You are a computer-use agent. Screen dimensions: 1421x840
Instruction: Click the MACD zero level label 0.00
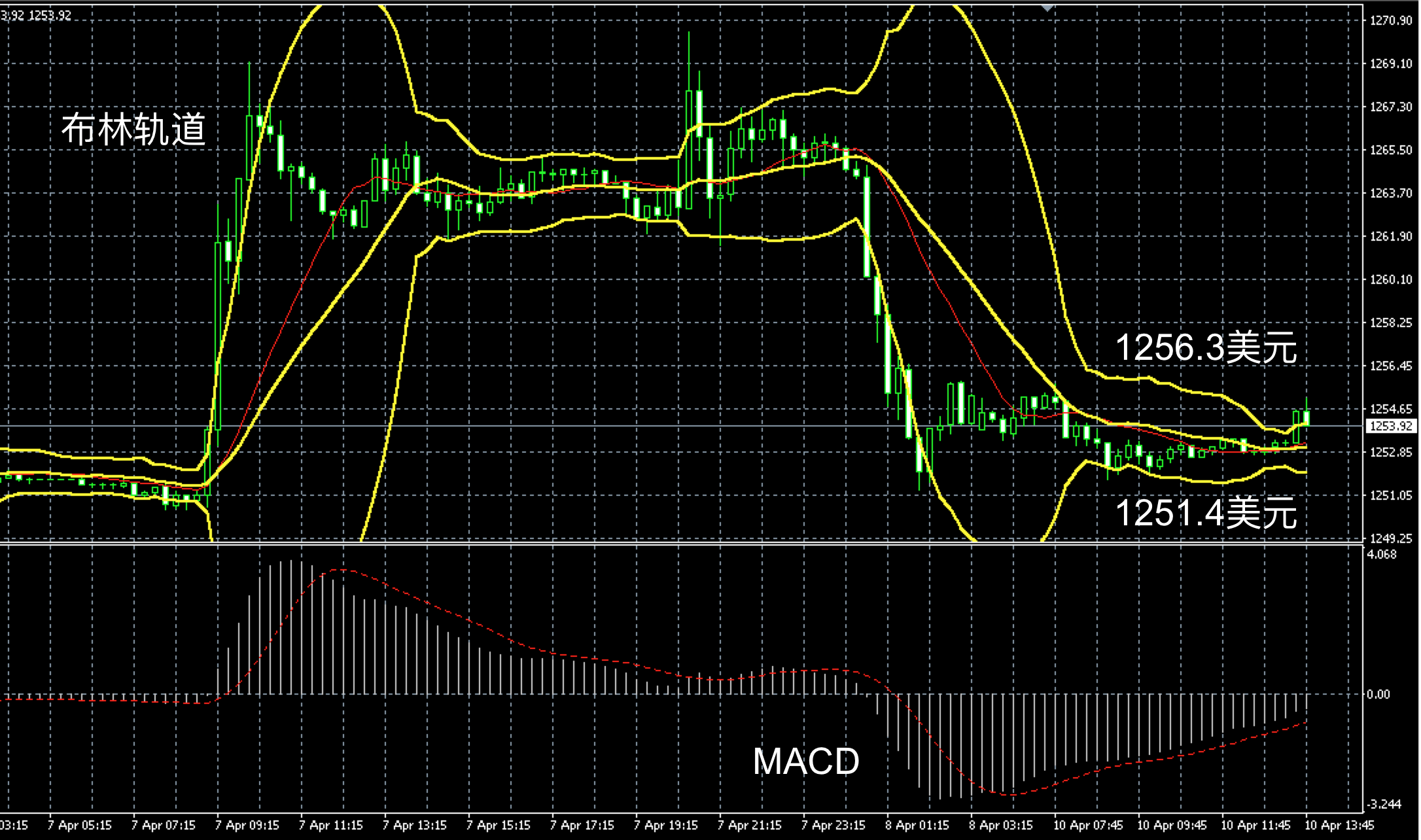[x=1378, y=694]
